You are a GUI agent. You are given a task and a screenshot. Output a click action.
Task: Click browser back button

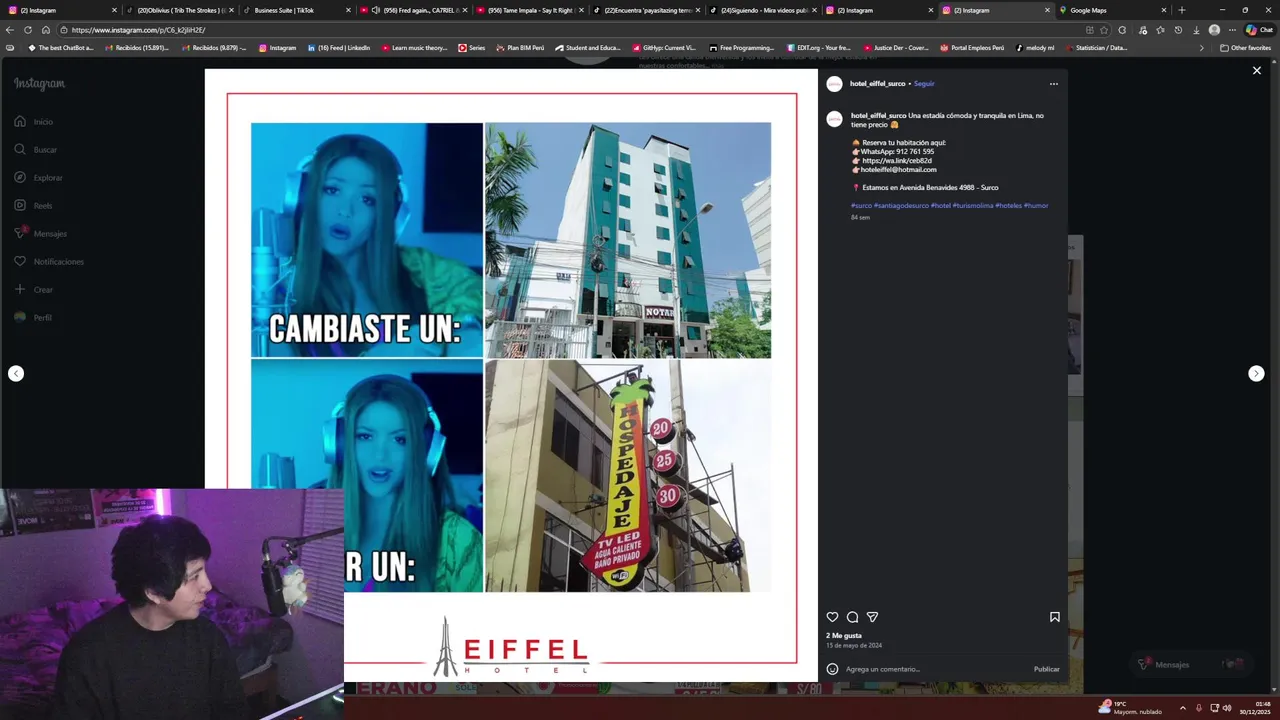[10, 30]
